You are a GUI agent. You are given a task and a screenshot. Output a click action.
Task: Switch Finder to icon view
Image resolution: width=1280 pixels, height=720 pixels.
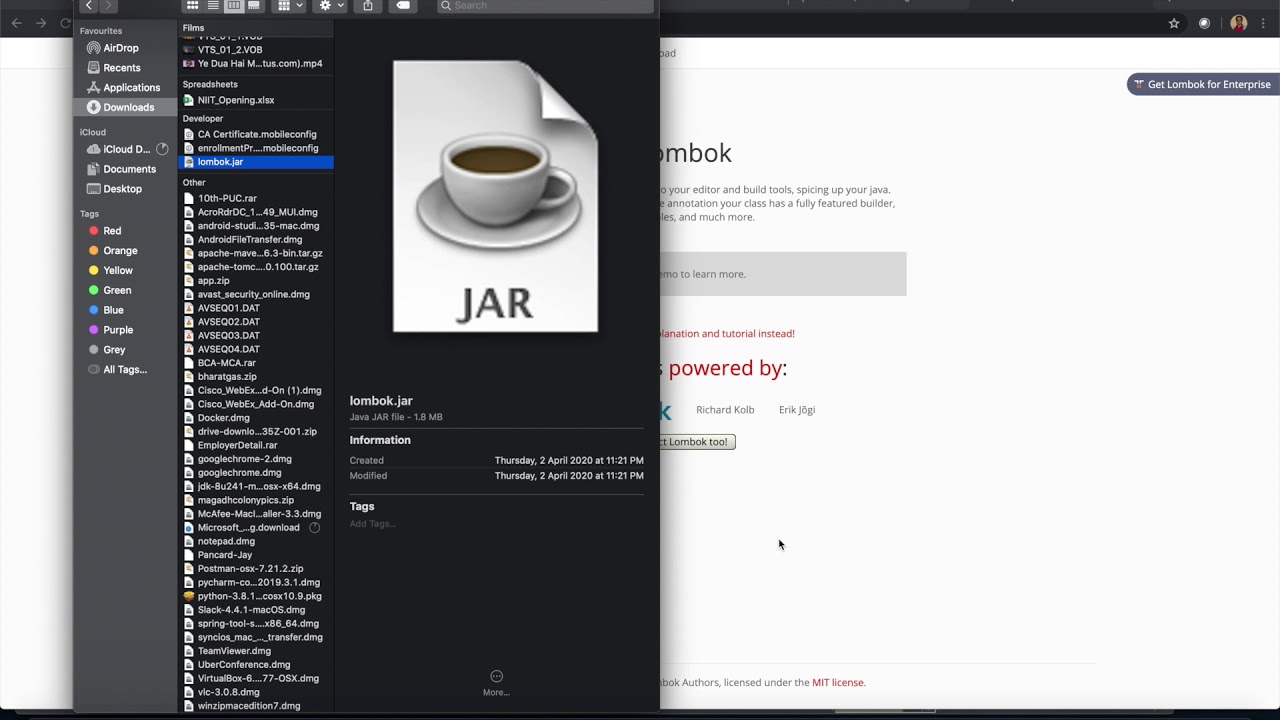tap(193, 6)
